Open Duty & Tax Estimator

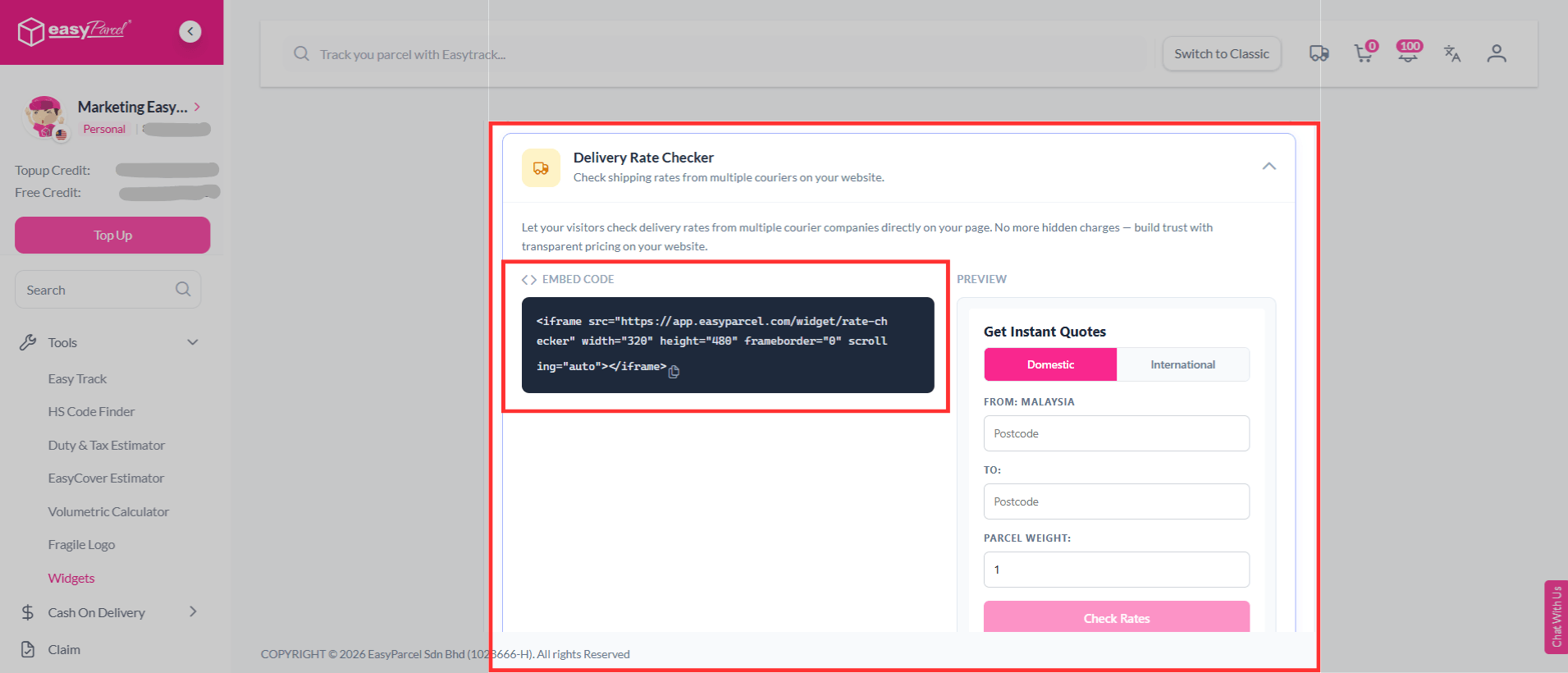tap(107, 446)
